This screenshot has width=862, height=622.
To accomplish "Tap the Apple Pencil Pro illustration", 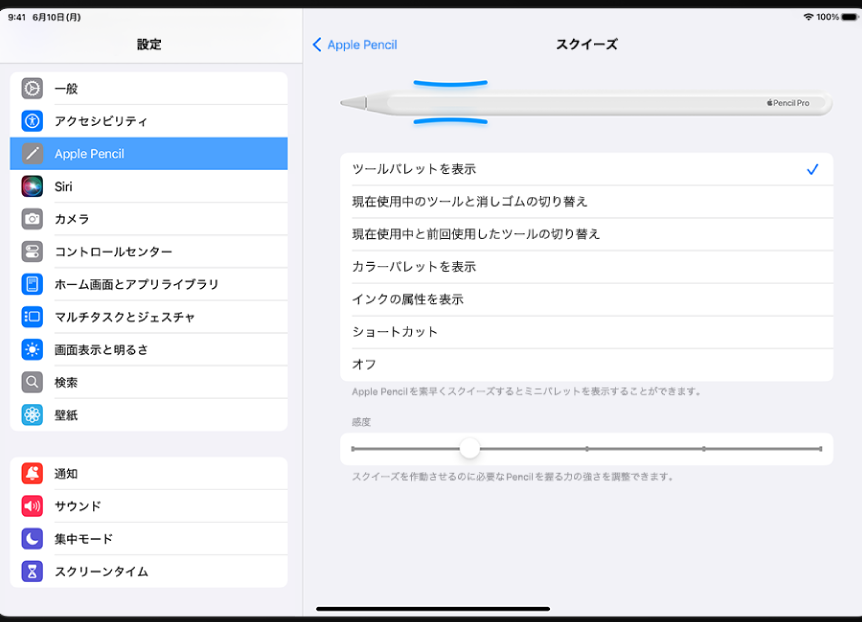I will point(586,103).
